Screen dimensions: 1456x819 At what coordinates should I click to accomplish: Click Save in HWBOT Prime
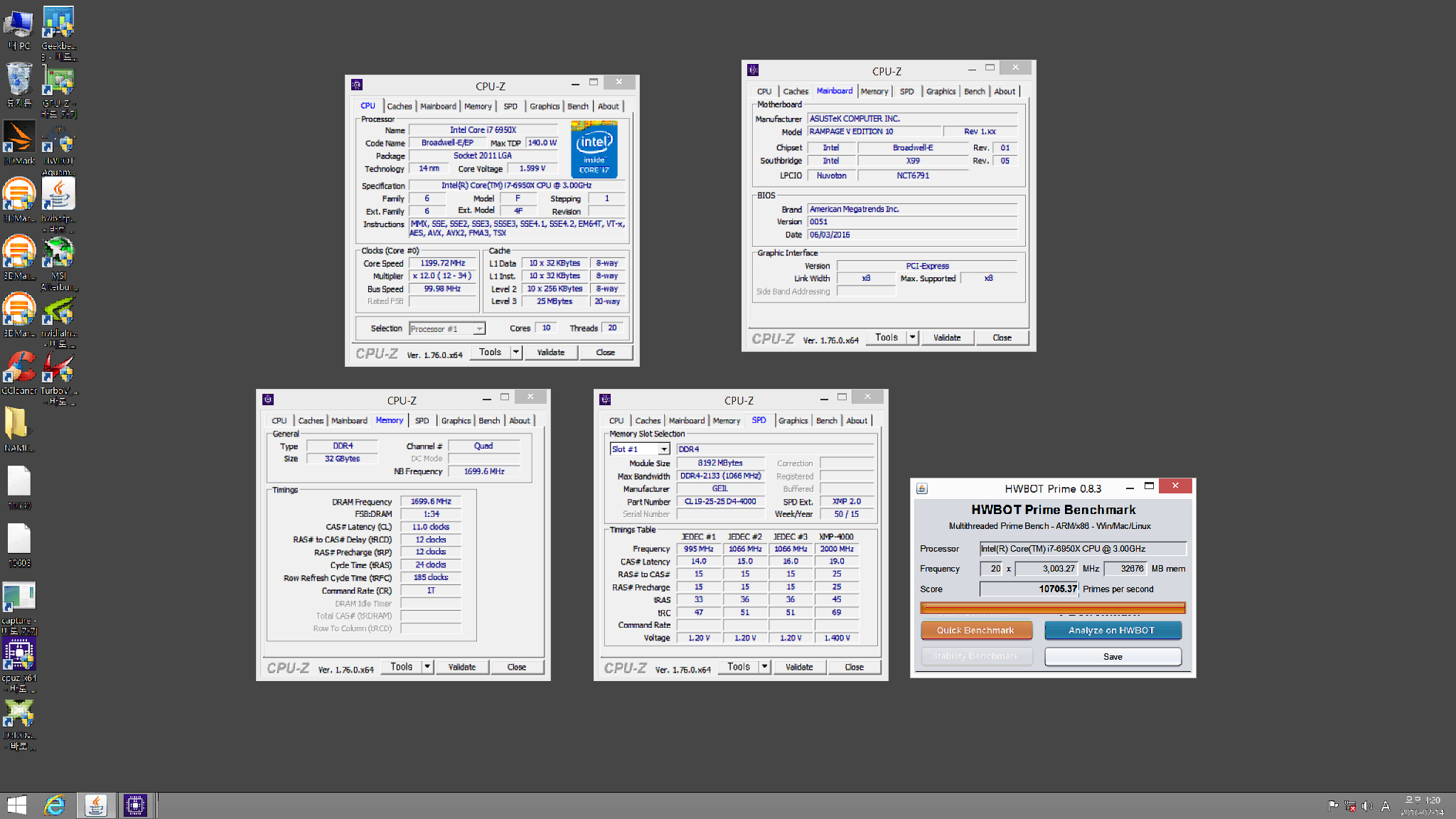1113,657
